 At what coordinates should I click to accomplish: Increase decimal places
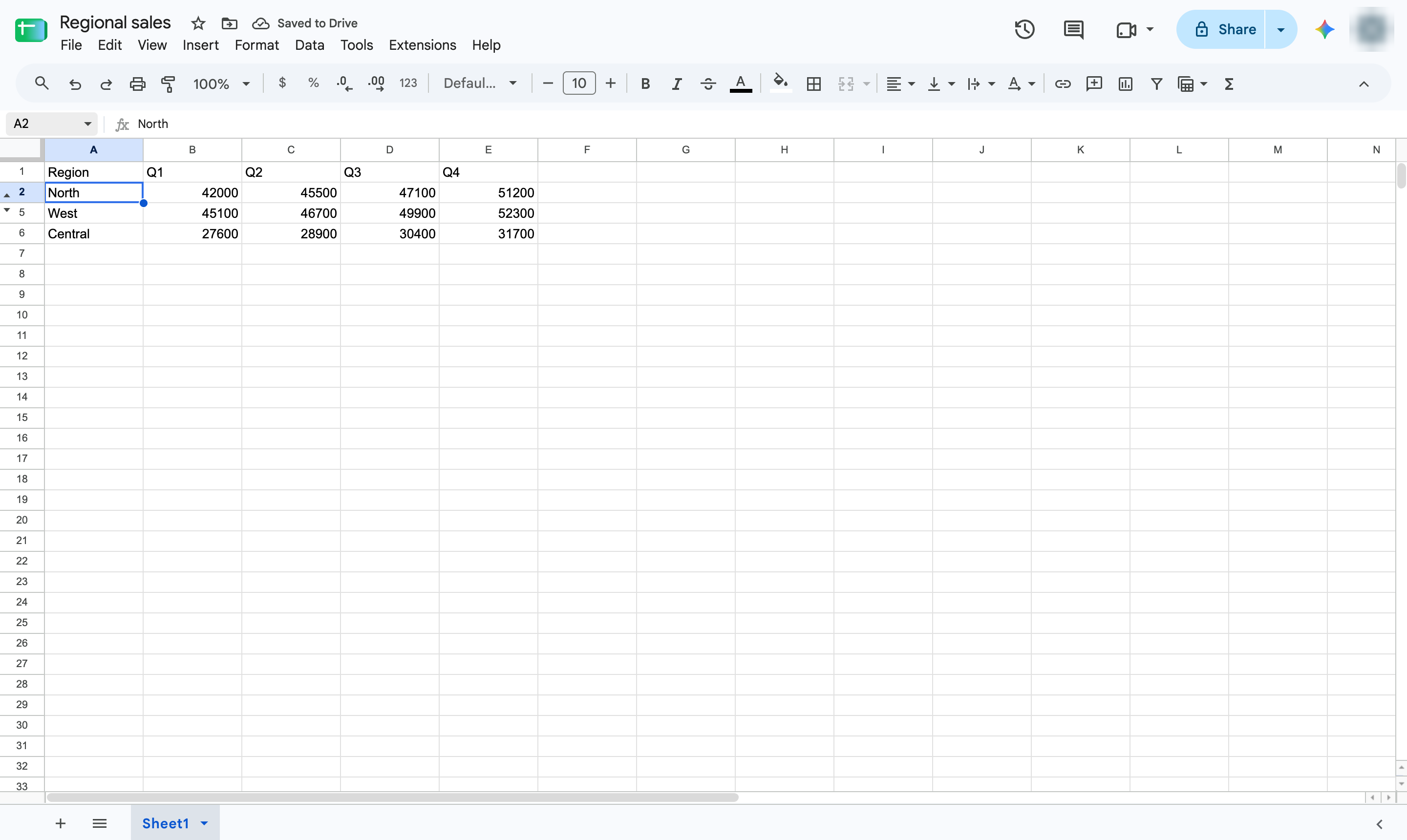point(376,84)
